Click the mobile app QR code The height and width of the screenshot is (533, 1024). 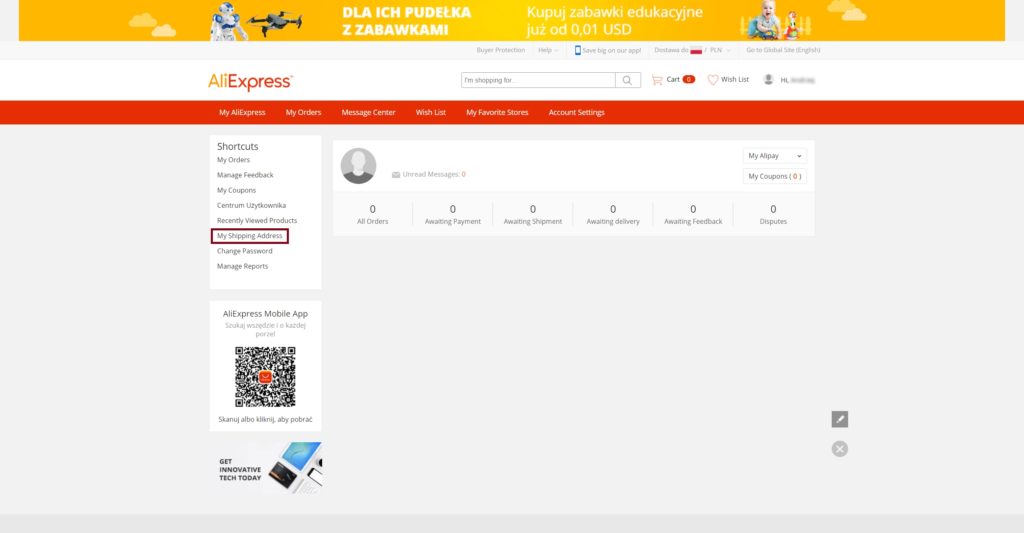point(265,376)
